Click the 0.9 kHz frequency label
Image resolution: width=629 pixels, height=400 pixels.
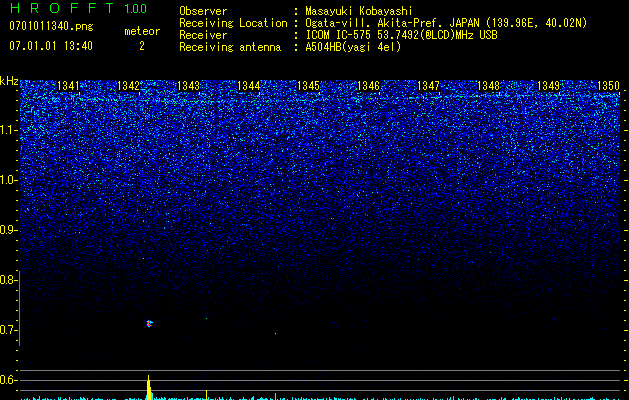coord(9,230)
